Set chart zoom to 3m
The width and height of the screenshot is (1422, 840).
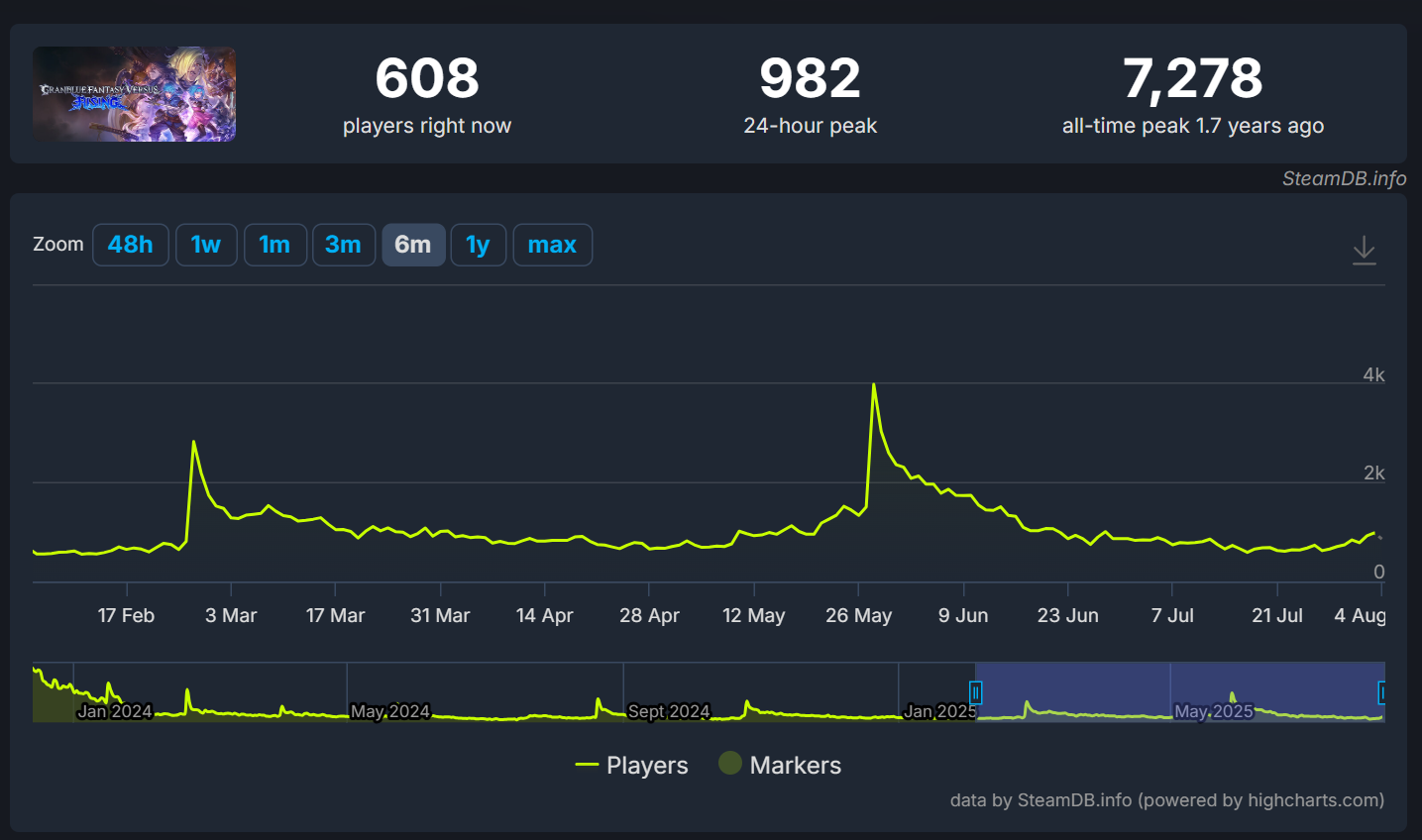[x=343, y=245]
